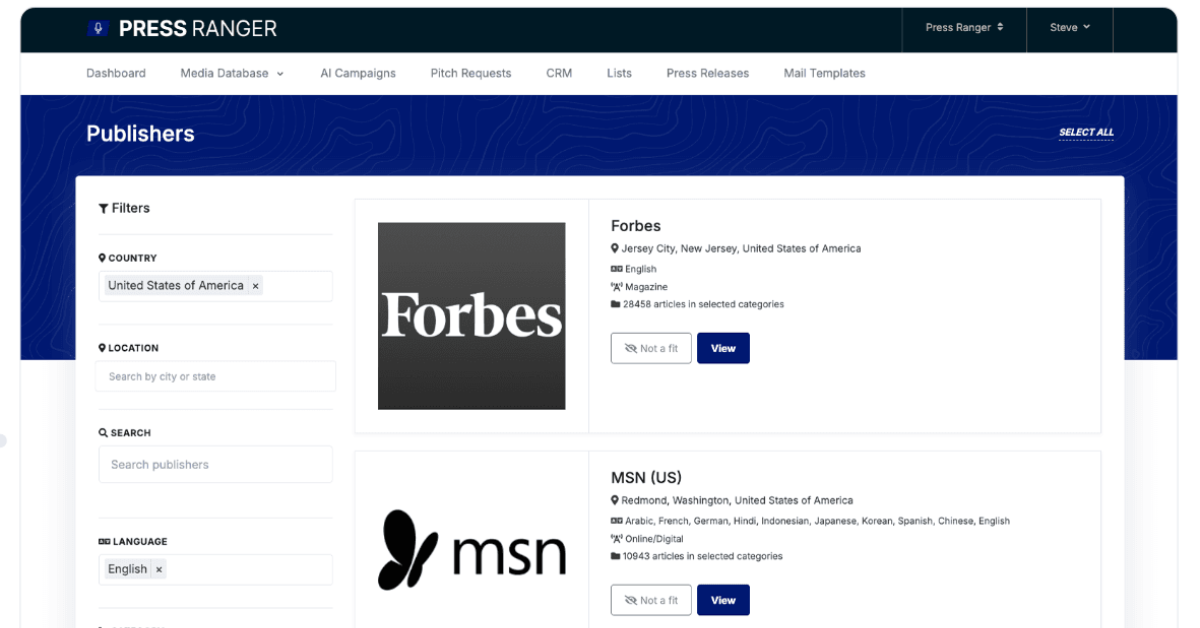Click the Filters funnel icon
1200x628 pixels.
pyautogui.click(x=103, y=208)
